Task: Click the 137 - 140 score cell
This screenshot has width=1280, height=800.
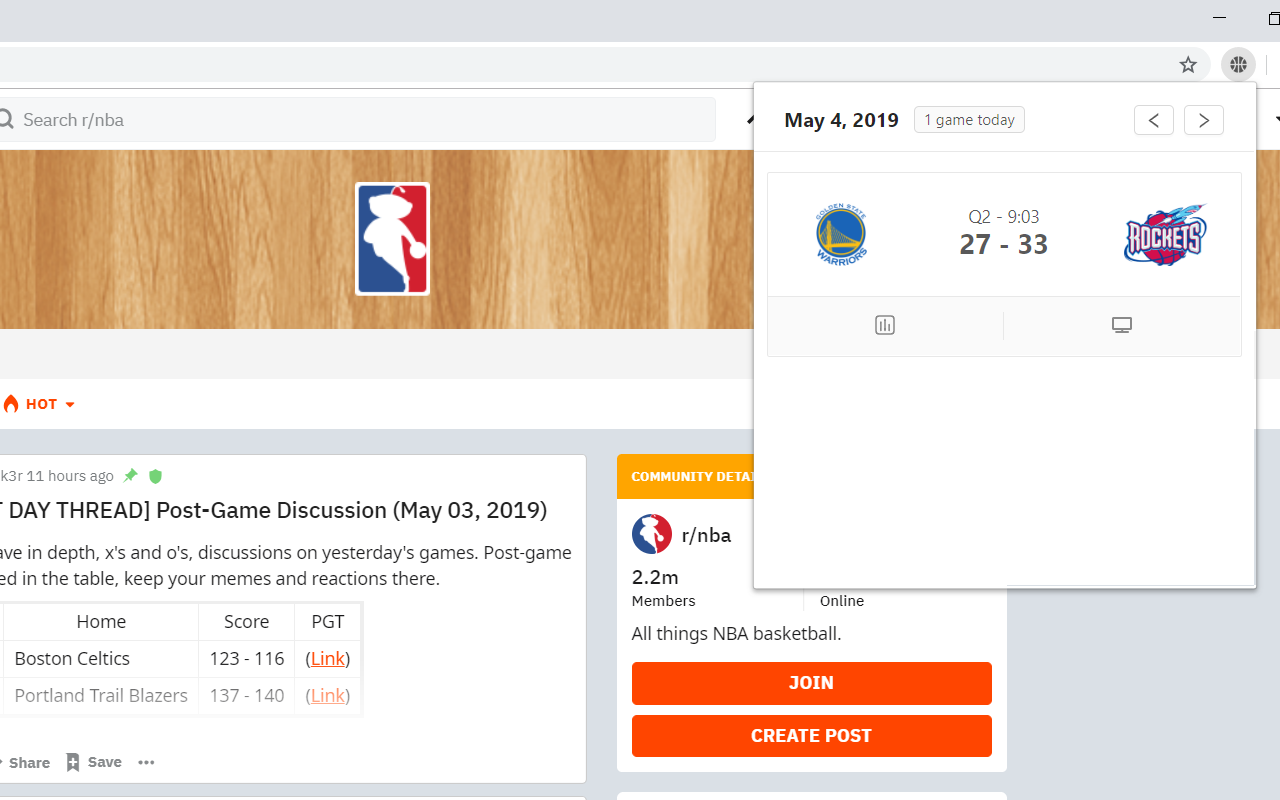Action: [x=247, y=696]
